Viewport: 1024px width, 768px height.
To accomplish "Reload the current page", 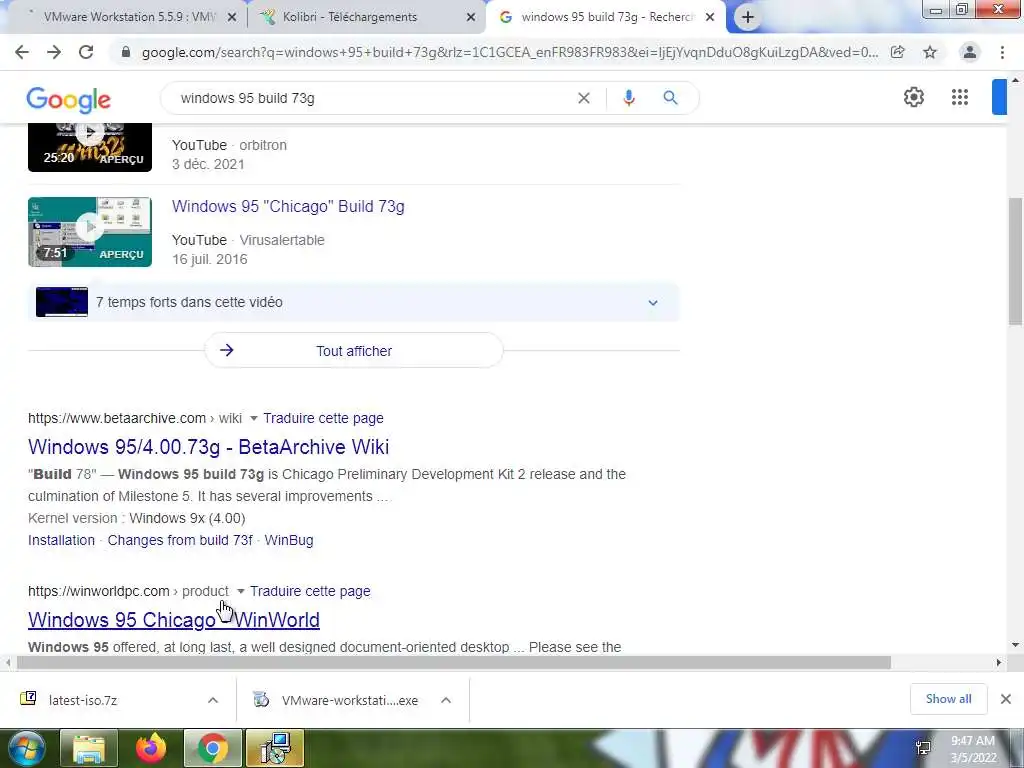I will 86,52.
